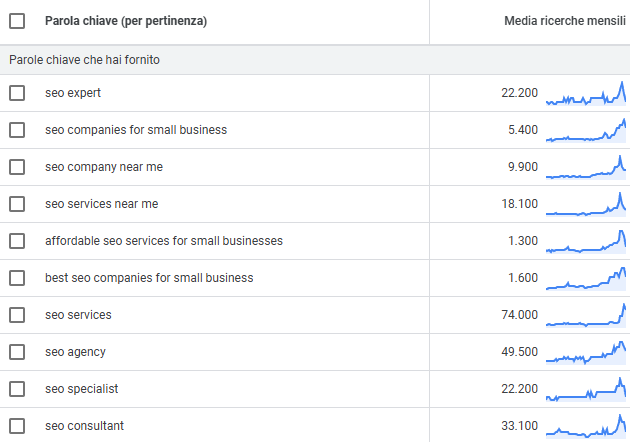Sort by Media ricerche mensili column
Screen dimensions: 630x442
pos(565,21)
